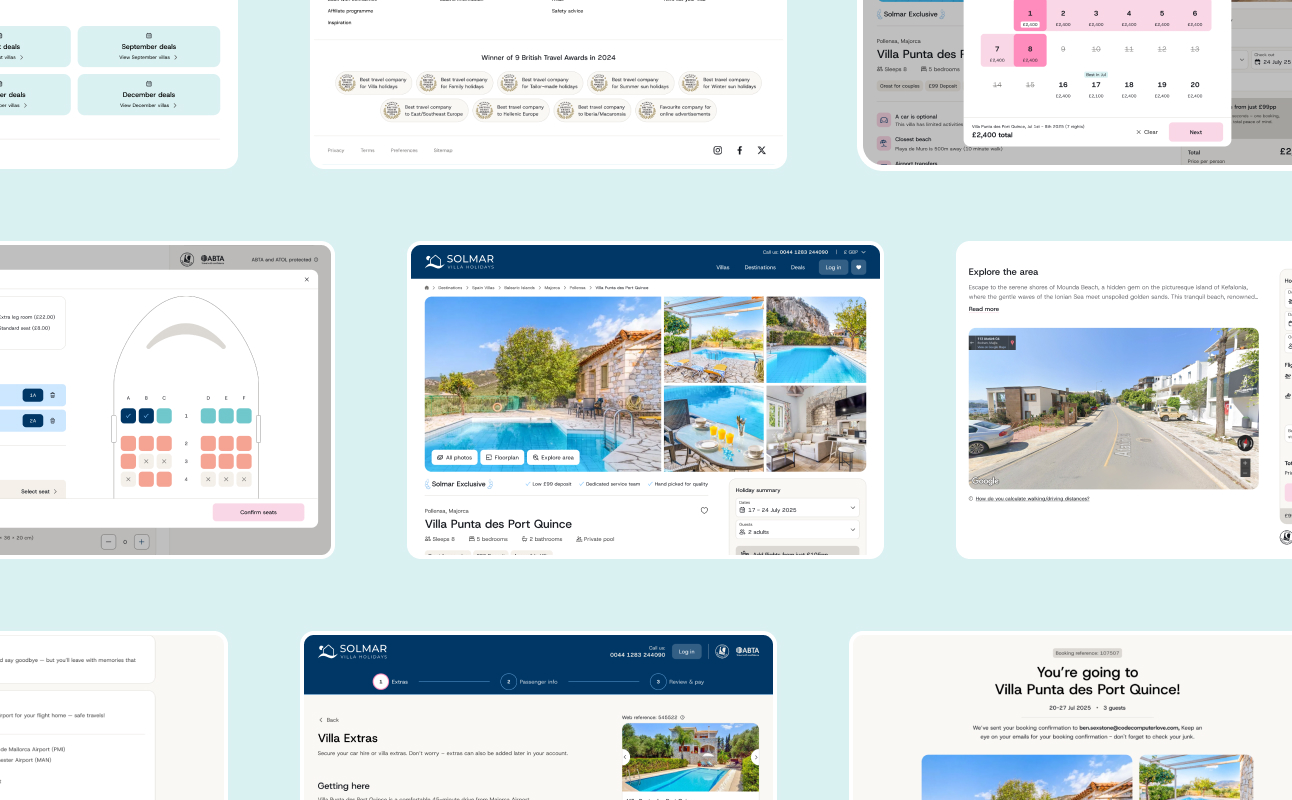
Task: Pick date 17 marked Best in Jul
Action: 1096,87
